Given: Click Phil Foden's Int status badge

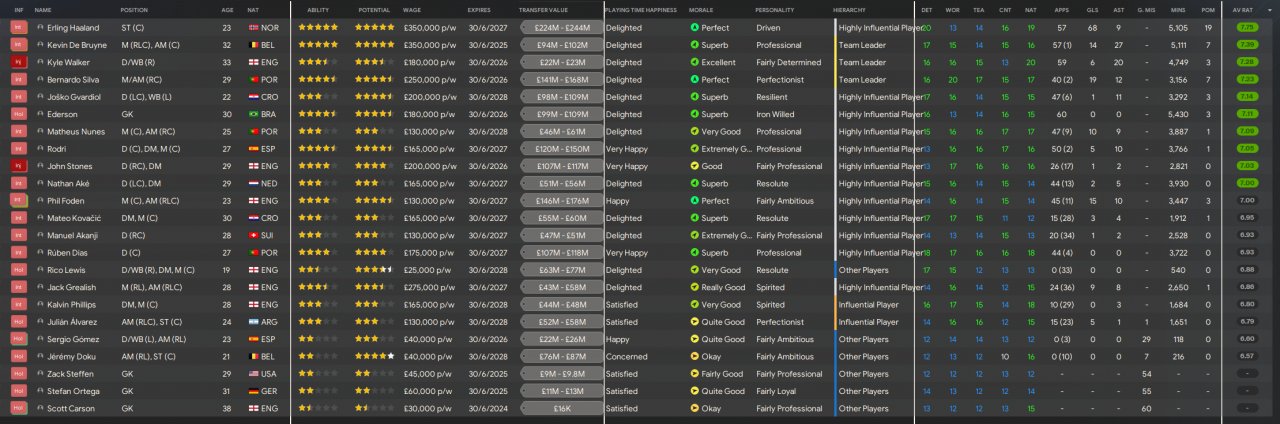Looking at the screenshot, I should pos(18,200).
